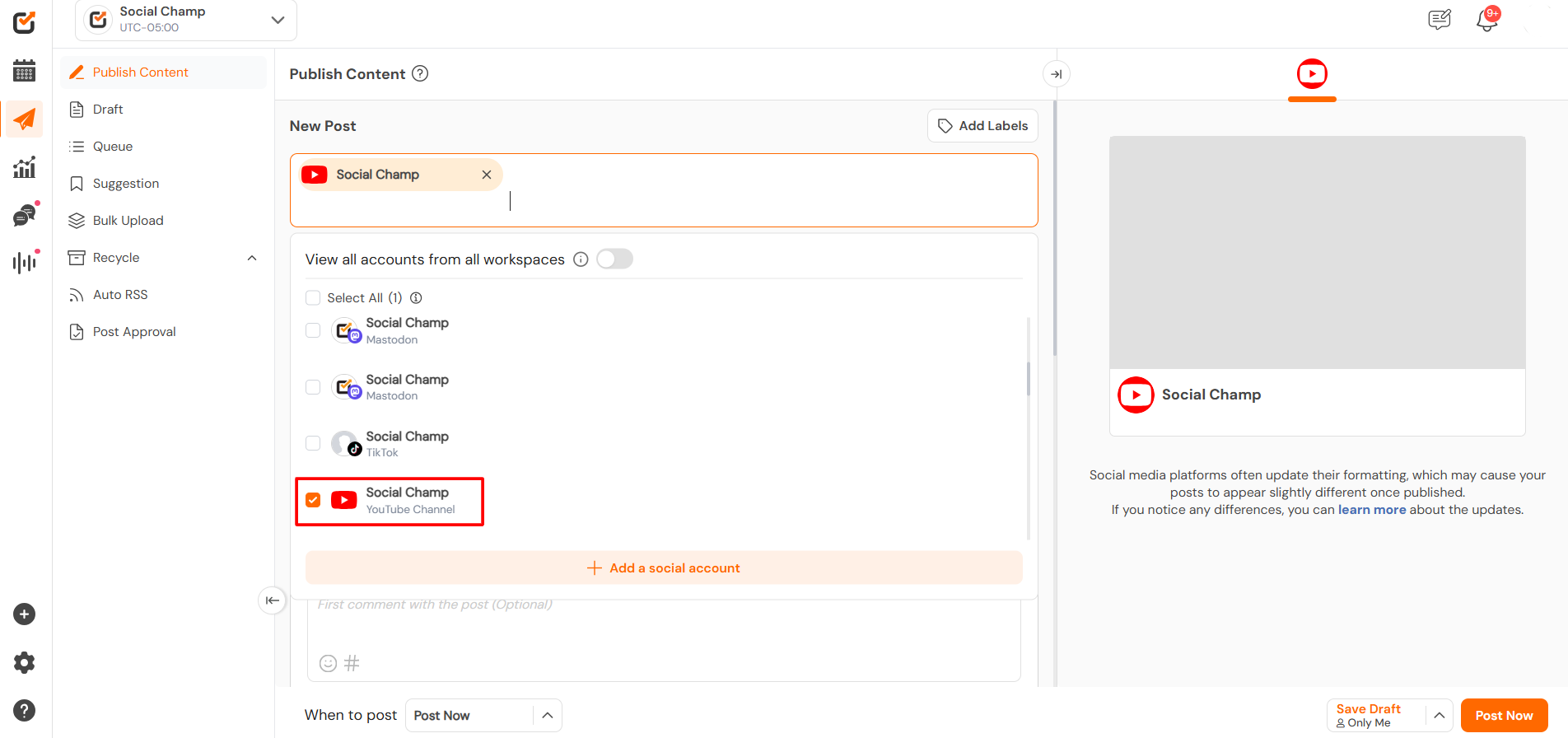Uncheck Social Champ YouTube Channel checkbox

point(313,500)
